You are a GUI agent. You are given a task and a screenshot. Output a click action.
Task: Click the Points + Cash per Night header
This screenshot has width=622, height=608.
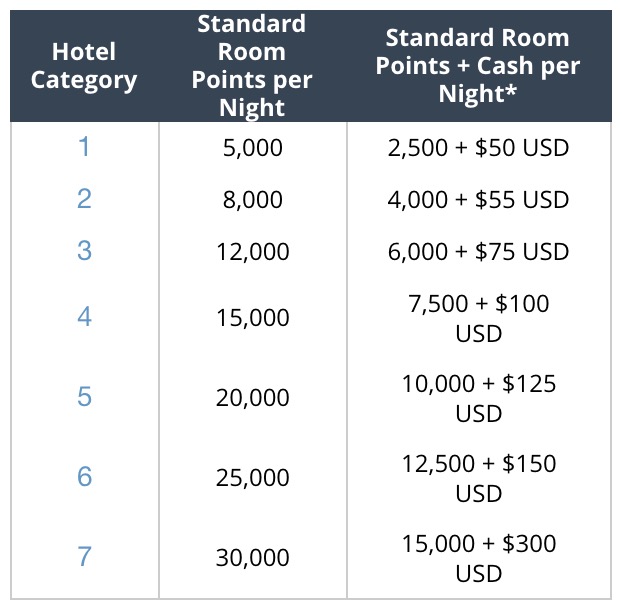coord(478,66)
